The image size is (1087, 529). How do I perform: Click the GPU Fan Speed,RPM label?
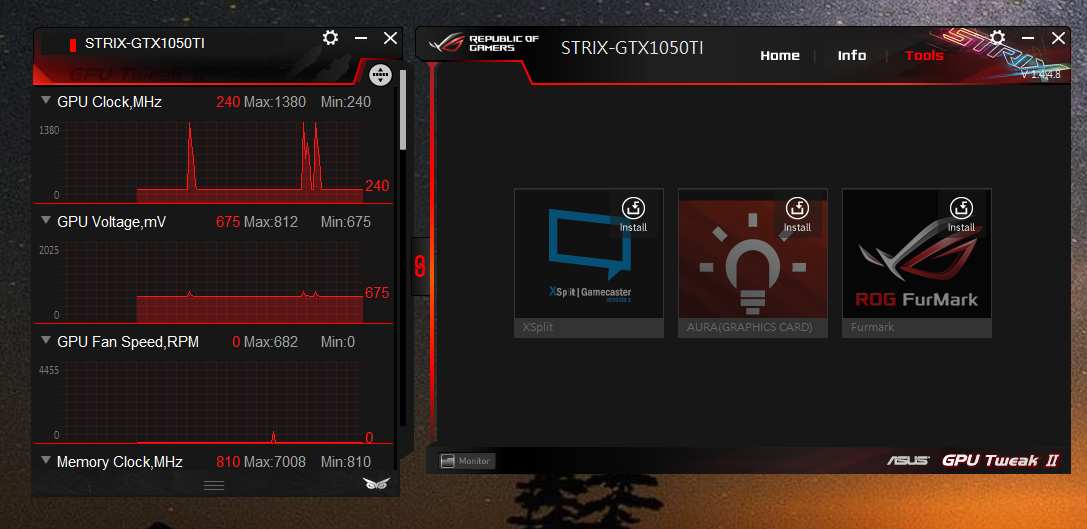pos(128,342)
